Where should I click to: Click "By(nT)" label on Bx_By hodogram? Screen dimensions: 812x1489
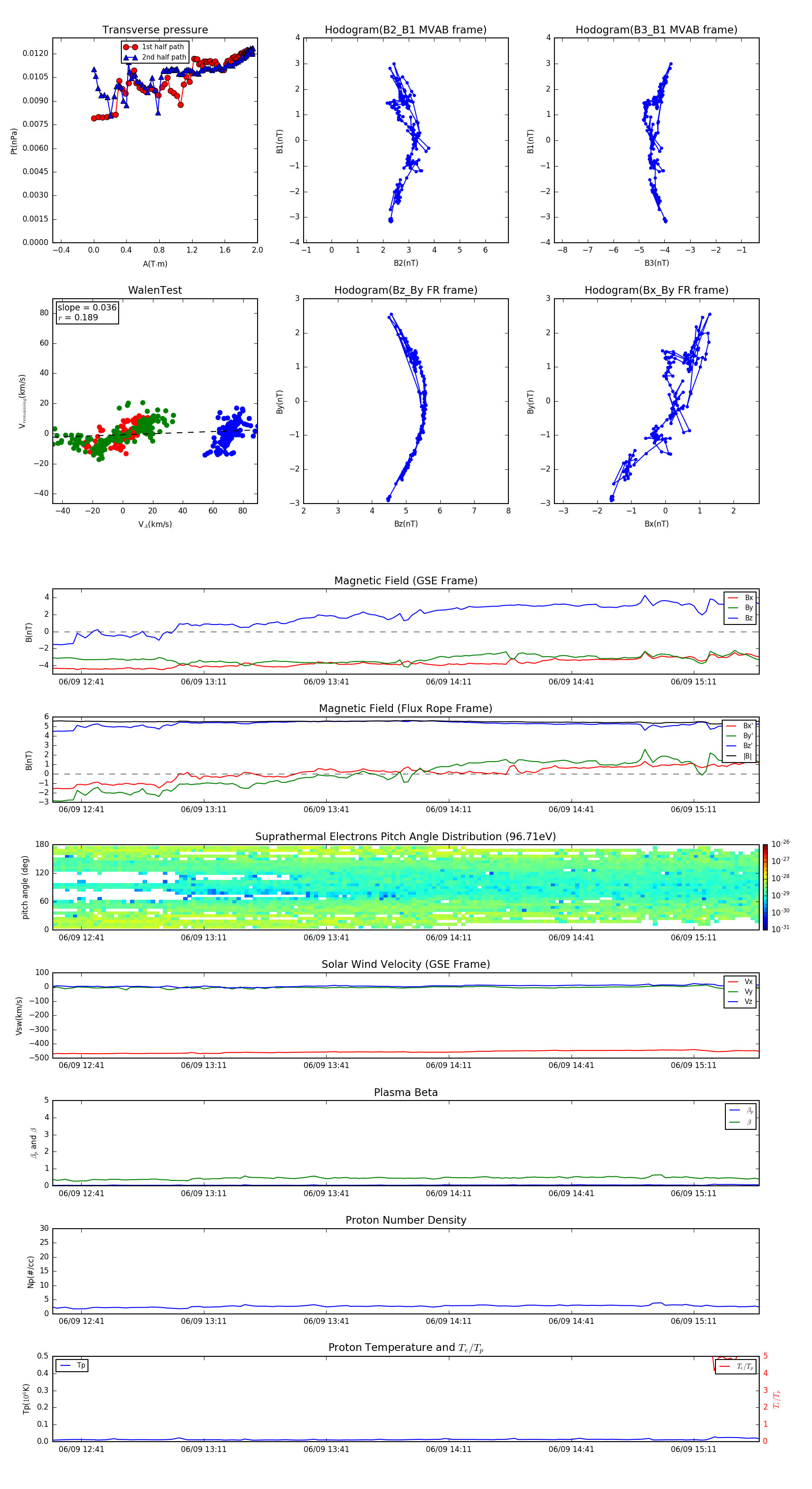[x=531, y=402]
